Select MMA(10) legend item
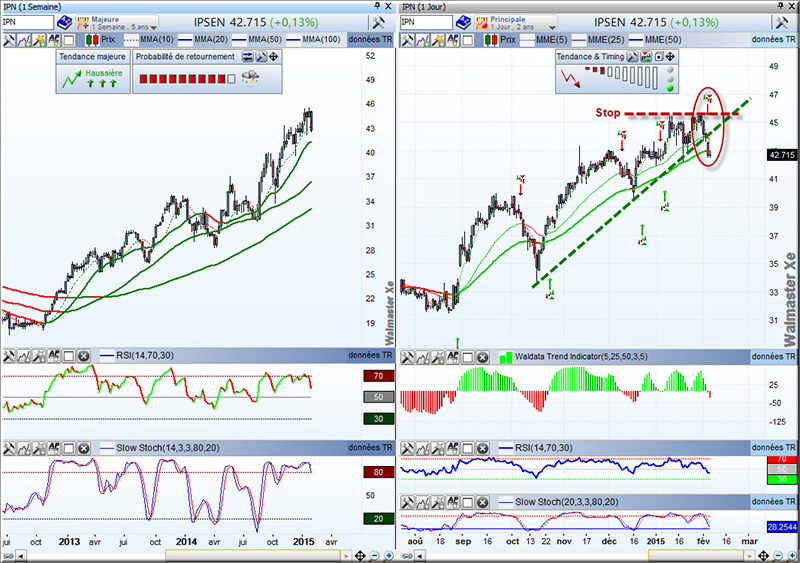This screenshot has width=800, height=563. [x=149, y=40]
